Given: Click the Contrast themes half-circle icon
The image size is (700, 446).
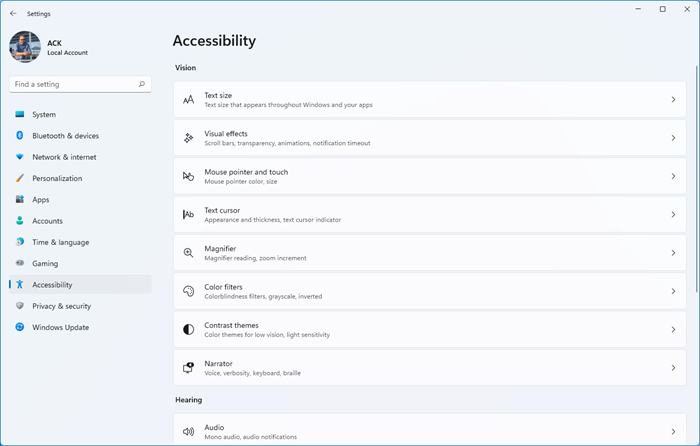Looking at the screenshot, I should tap(188, 329).
